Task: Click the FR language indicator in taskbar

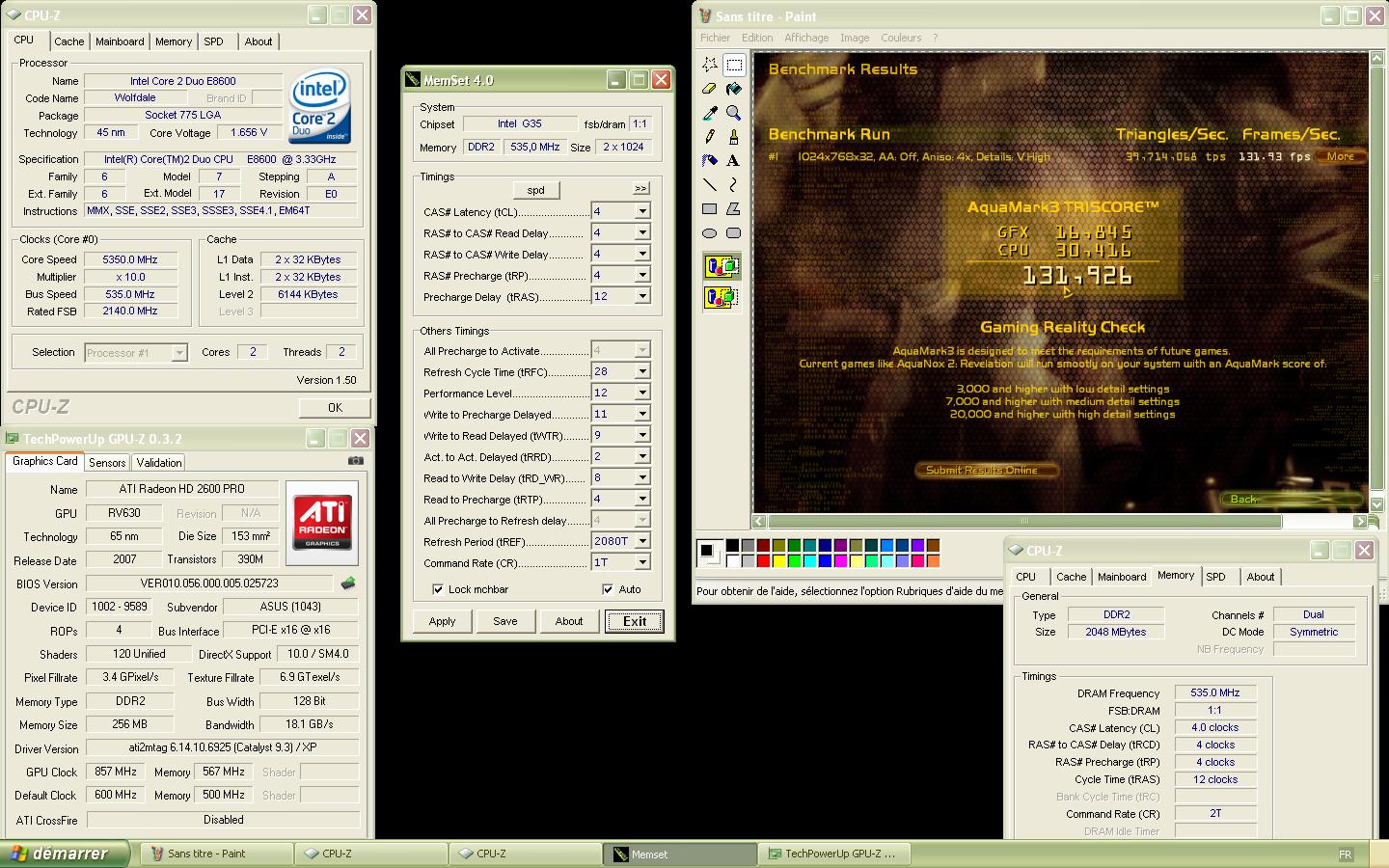Action: (1346, 854)
